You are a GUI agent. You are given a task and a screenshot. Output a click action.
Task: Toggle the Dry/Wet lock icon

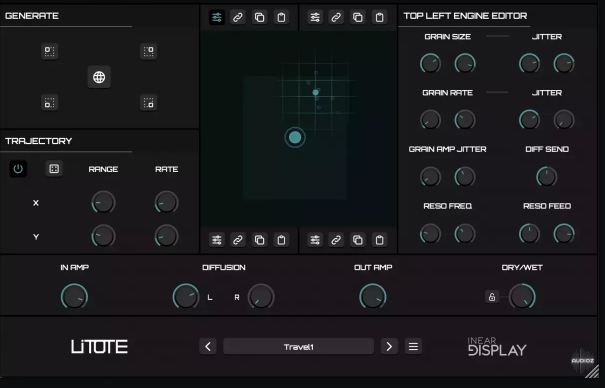click(x=492, y=297)
